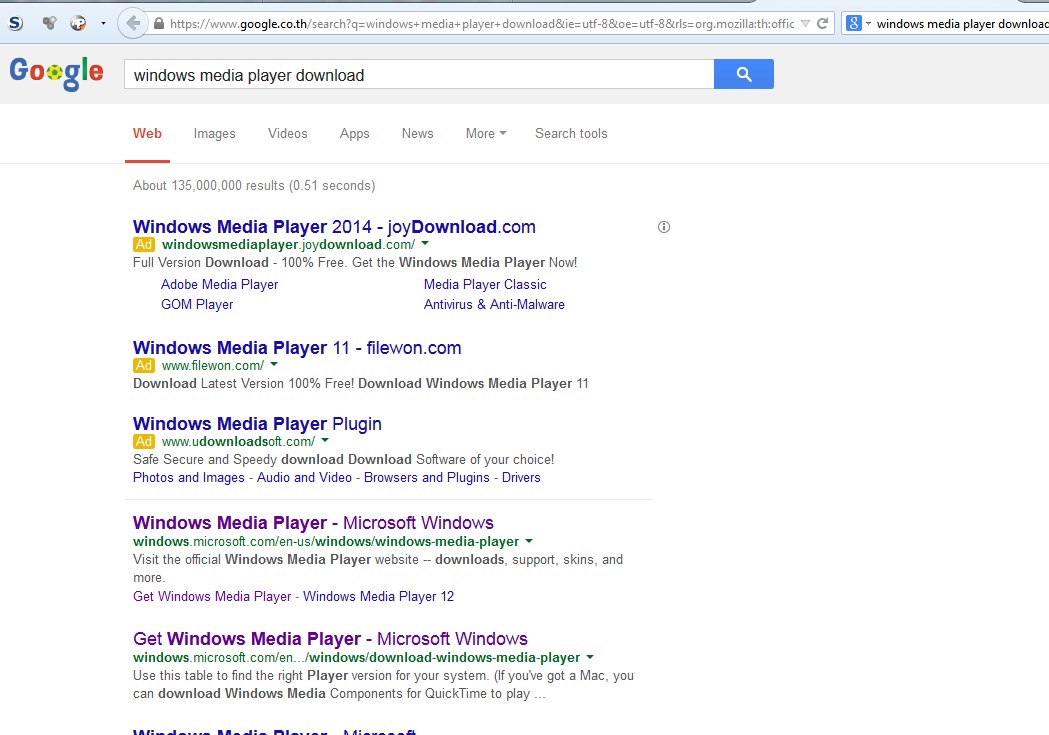The width and height of the screenshot is (1049, 735).
Task: Open Windows Media Player - Microsoft Windows result
Action: 313,523
